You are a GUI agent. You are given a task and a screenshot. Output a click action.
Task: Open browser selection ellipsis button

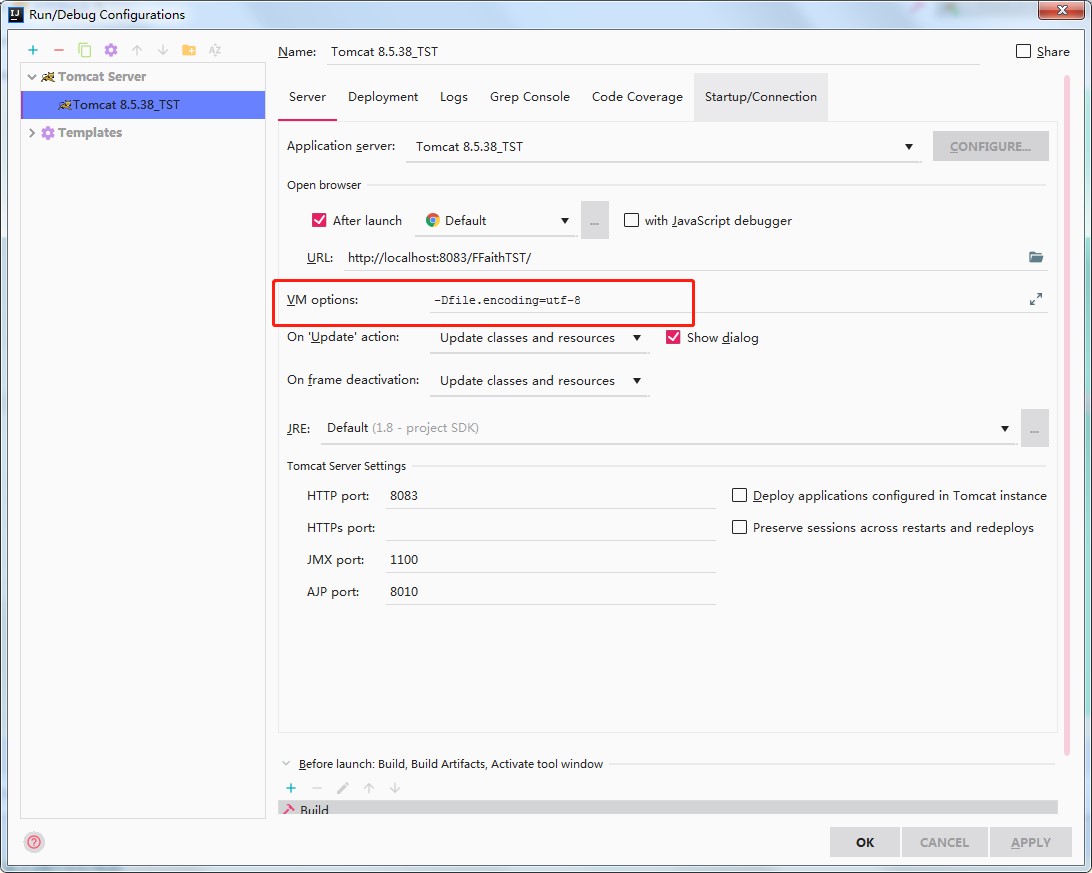[x=595, y=221]
